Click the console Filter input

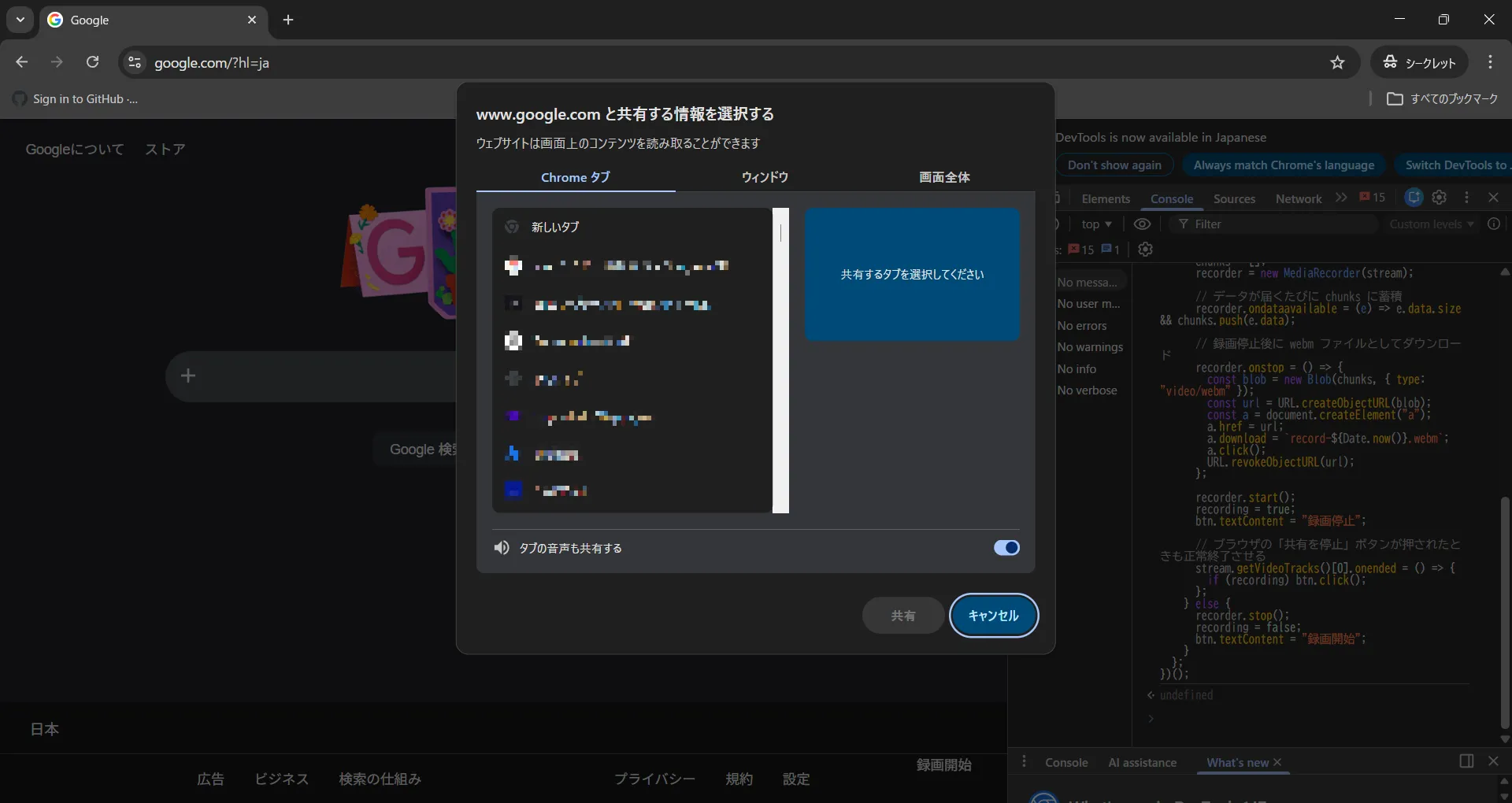tap(1276, 224)
